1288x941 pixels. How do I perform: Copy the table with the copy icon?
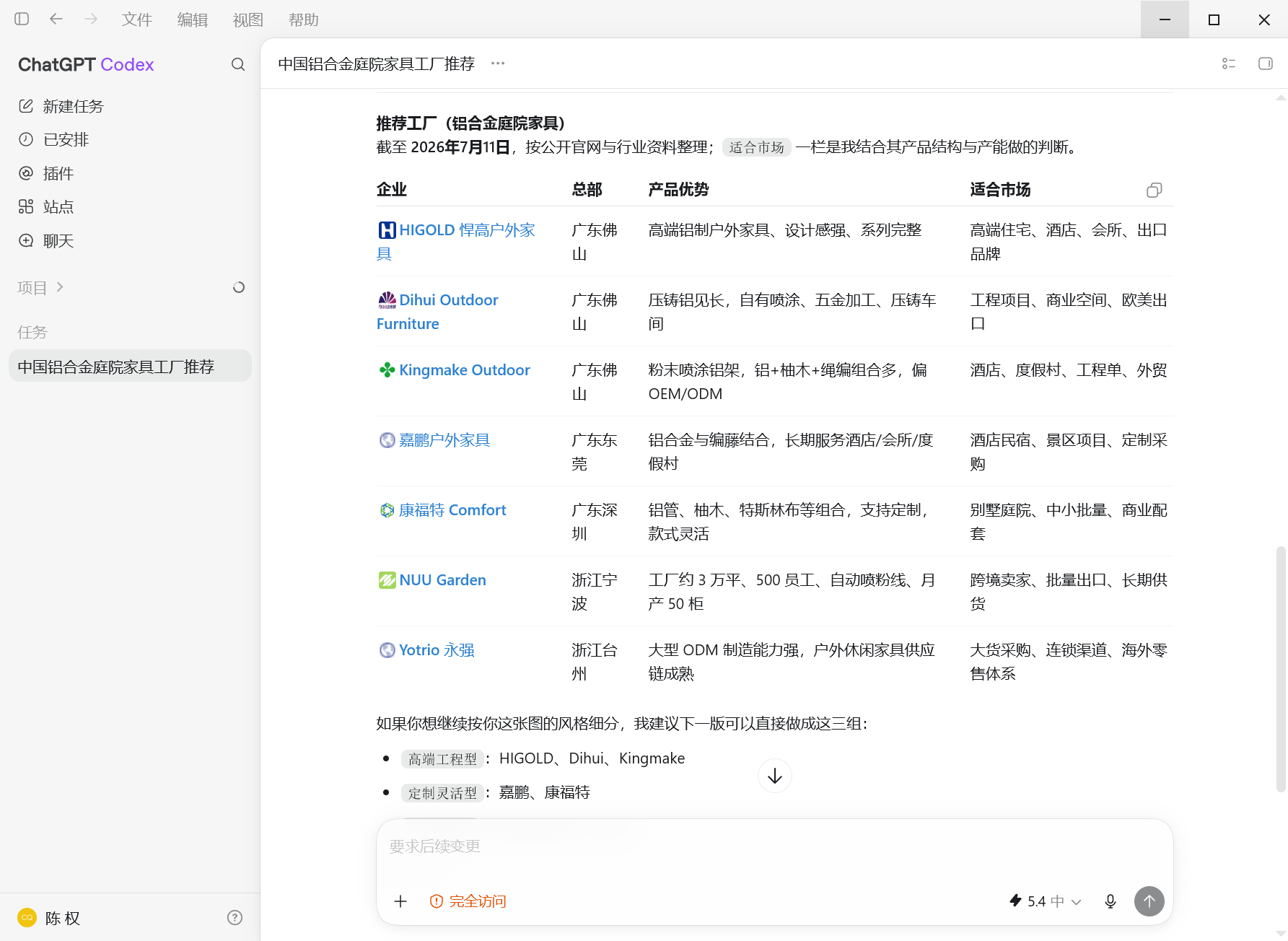point(1154,190)
